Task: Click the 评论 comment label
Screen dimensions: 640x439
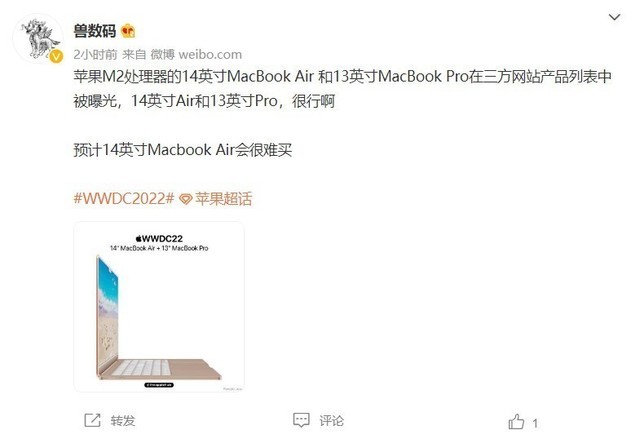Action: tap(331, 421)
